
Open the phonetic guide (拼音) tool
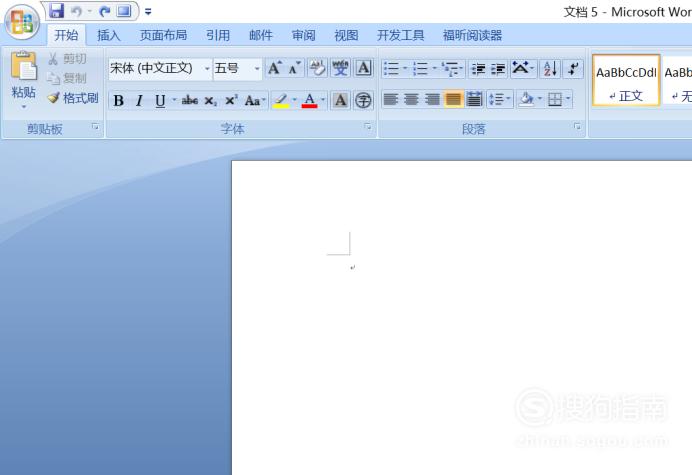click(340, 68)
